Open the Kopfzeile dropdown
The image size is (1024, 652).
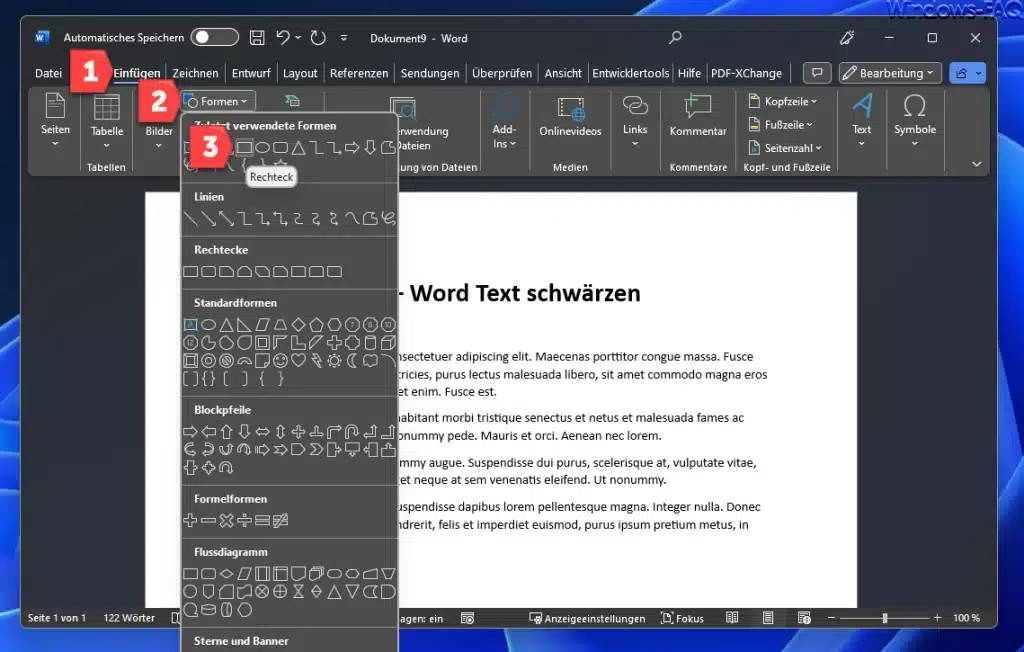[x=782, y=101]
